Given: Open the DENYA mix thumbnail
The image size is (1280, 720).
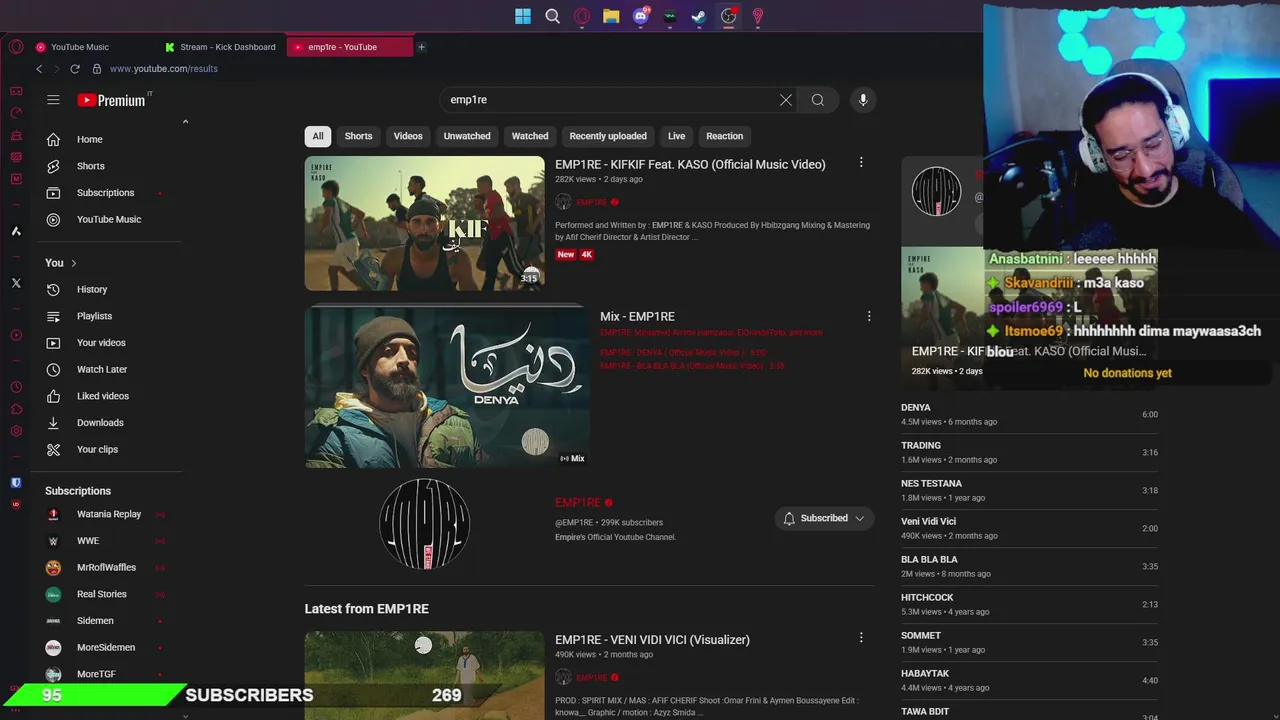Looking at the screenshot, I should tap(447, 386).
